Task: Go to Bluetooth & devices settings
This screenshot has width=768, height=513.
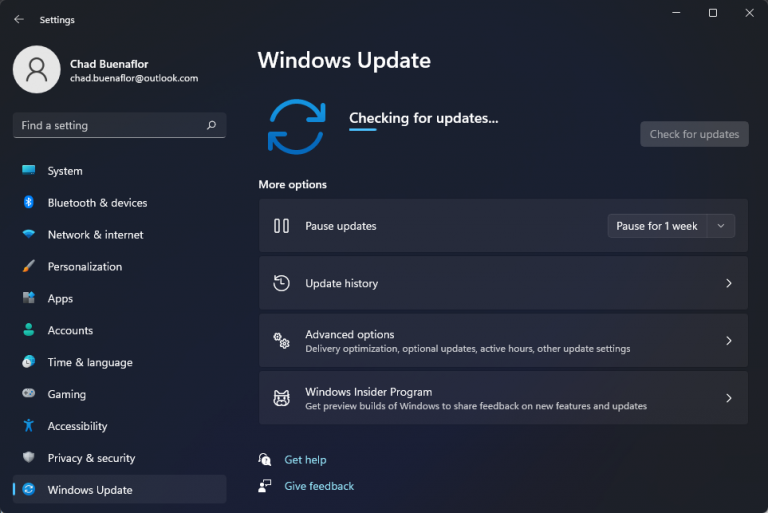Action: tap(120, 203)
